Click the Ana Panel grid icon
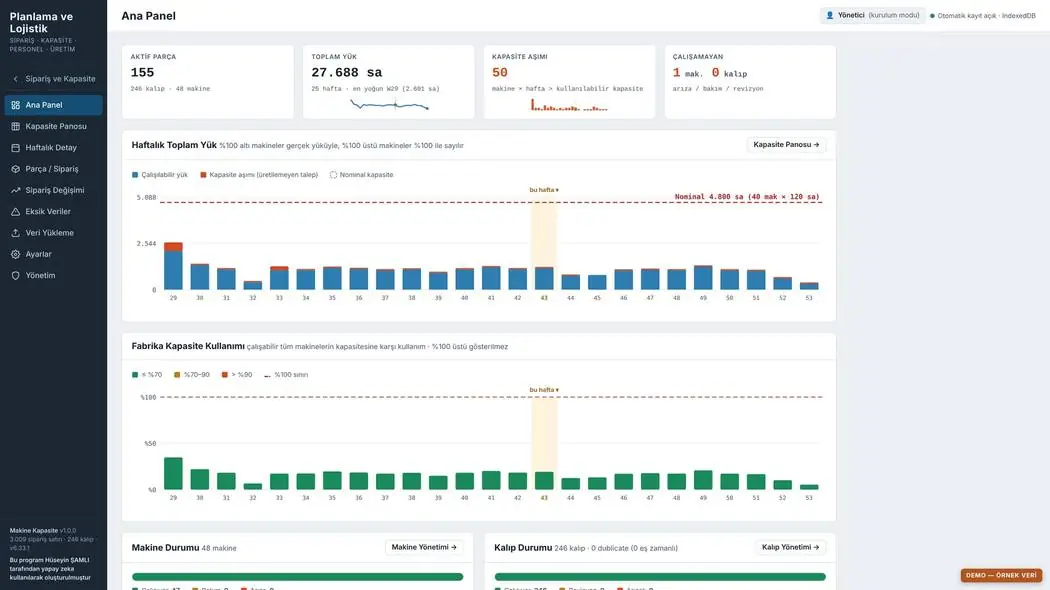Screen dimensions: 1050x590 click(x=15, y=105)
